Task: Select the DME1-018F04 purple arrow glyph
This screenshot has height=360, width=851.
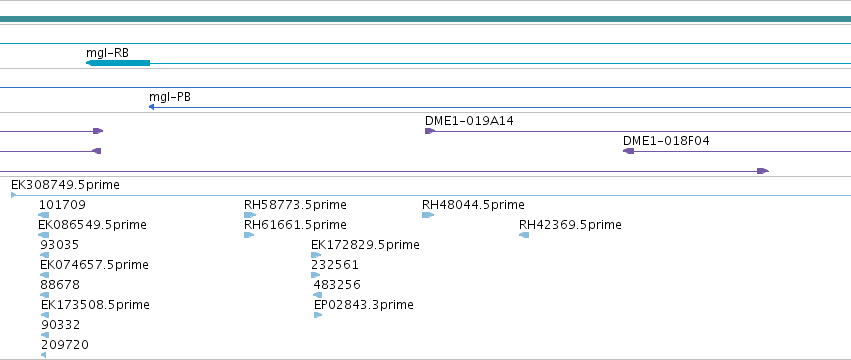Action: 628,151
